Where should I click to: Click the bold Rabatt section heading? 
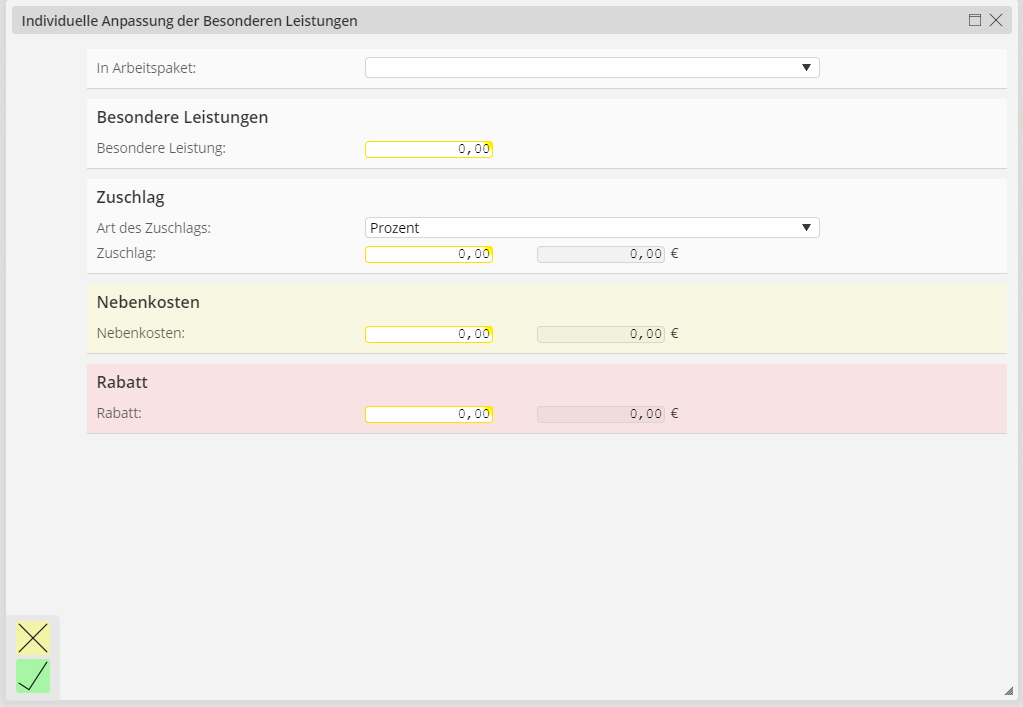tap(122, 382)
